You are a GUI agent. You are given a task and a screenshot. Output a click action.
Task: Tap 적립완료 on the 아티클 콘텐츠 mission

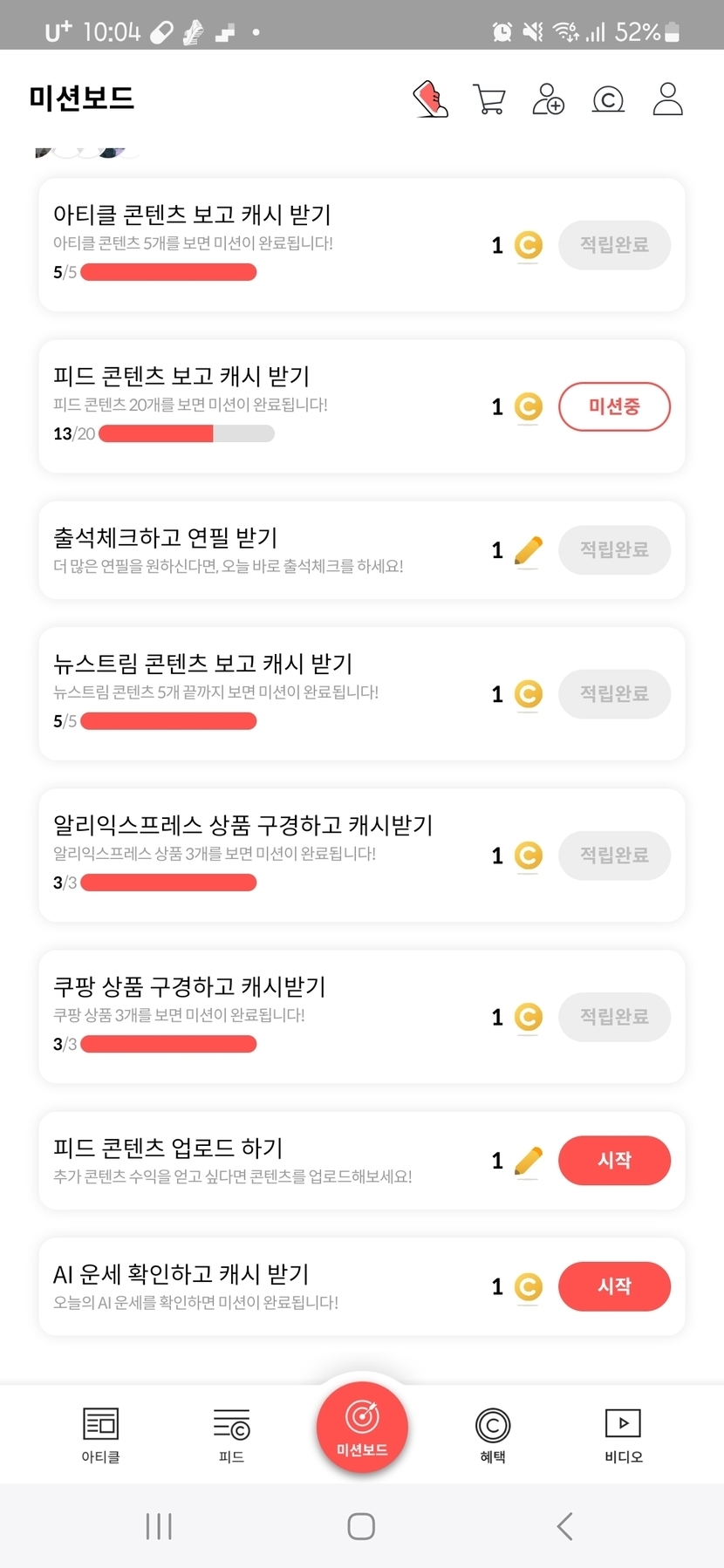(614, 245)
